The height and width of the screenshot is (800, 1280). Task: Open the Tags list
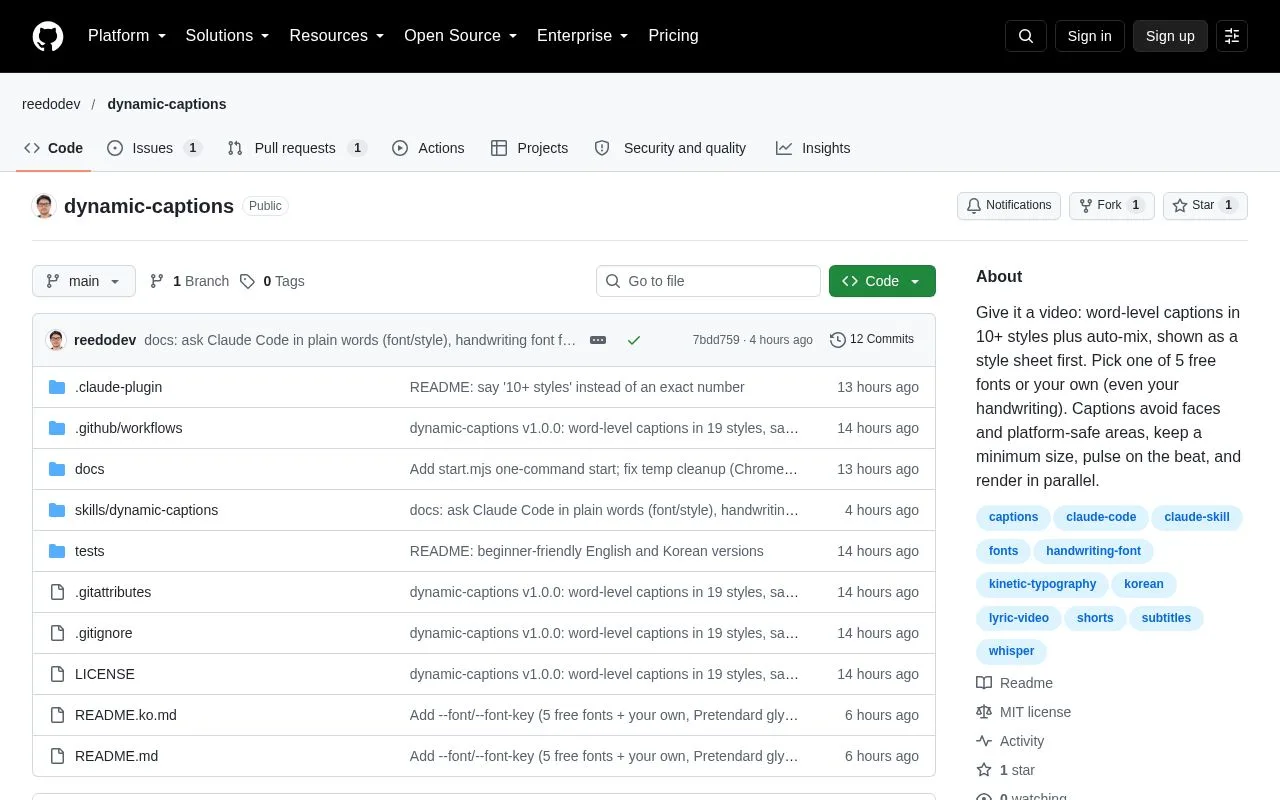click(x=272, y=281)
